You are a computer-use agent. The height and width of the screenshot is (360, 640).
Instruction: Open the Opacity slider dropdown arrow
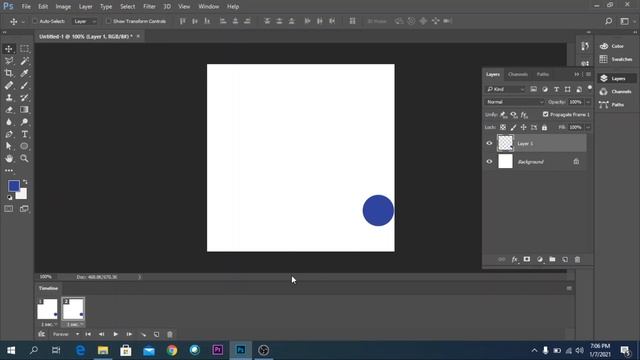588,102
